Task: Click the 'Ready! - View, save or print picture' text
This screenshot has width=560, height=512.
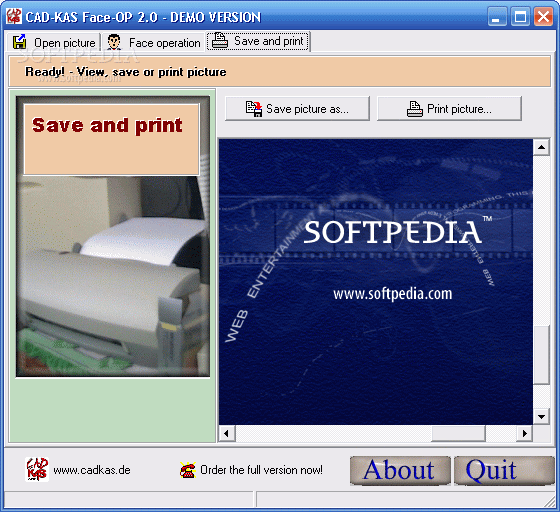Action: [x=126, y=72]
